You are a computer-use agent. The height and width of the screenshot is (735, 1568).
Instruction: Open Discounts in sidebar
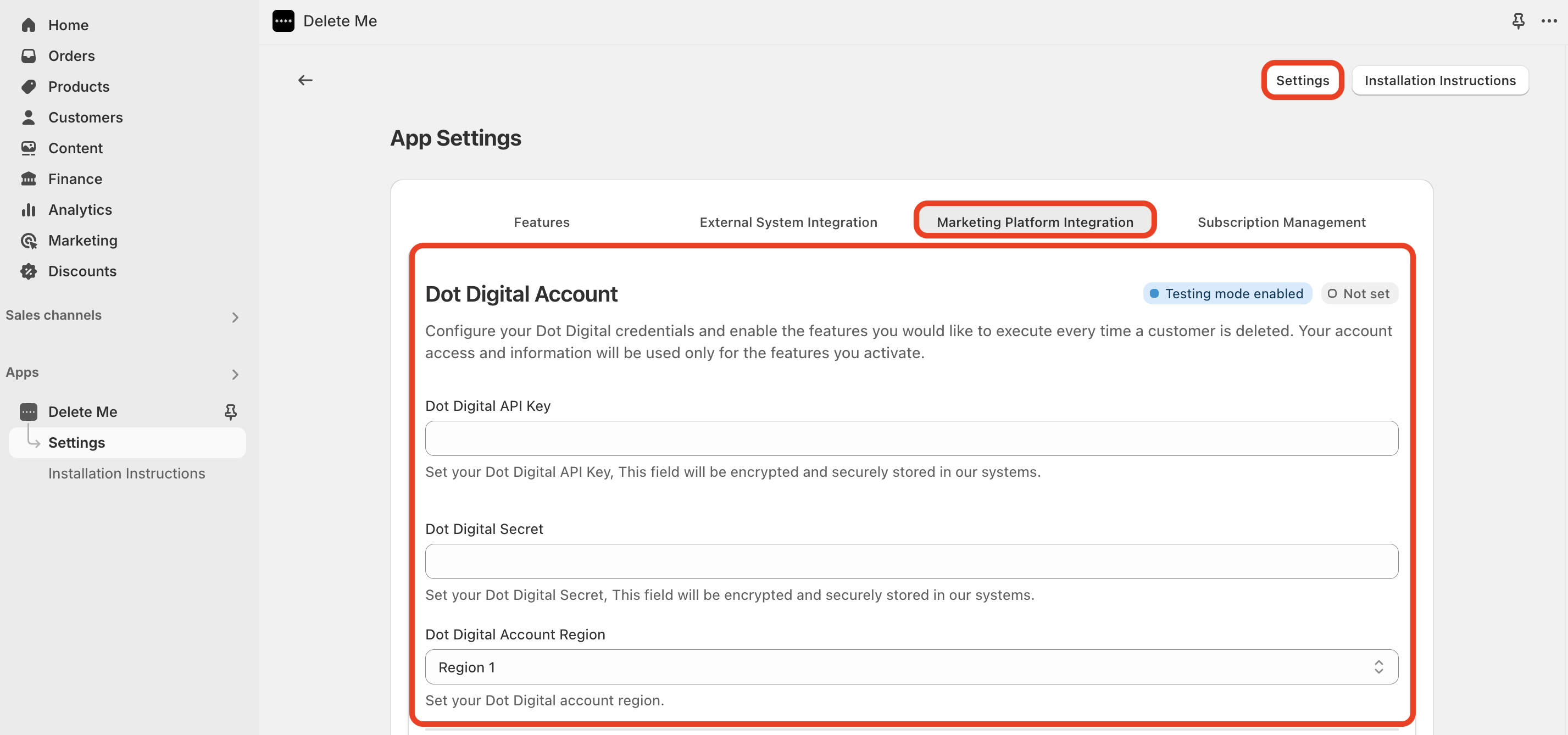coord(82,271)
